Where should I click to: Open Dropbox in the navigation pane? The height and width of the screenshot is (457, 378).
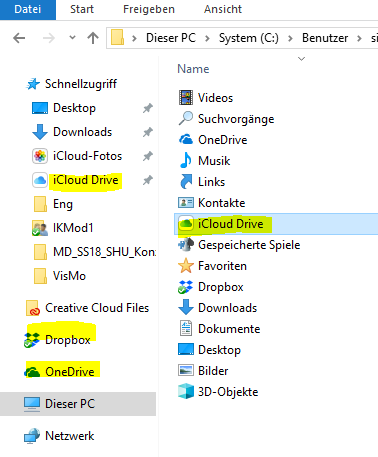(68, 340)
